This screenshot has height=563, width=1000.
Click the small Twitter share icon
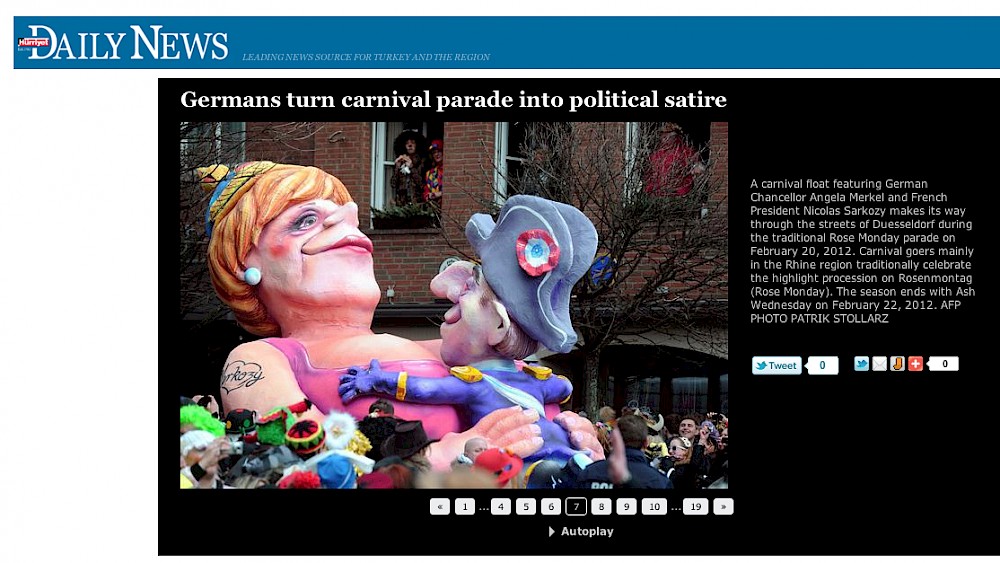tap(861, 364)
